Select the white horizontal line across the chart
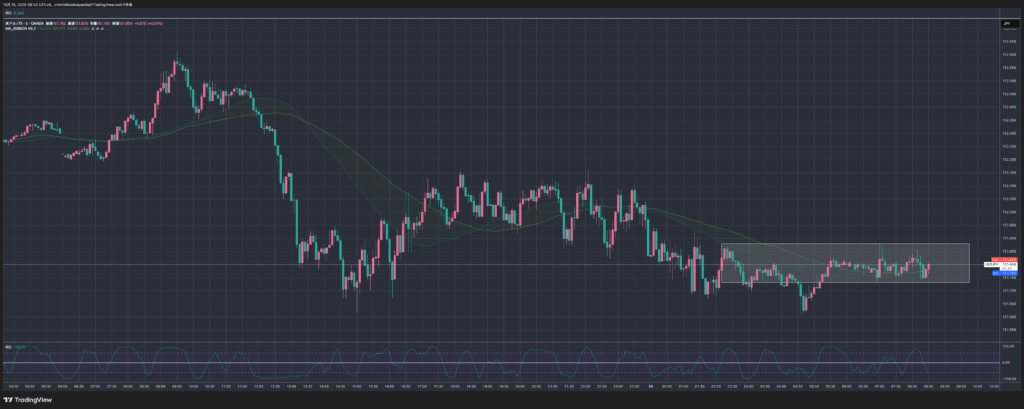 tap(400, 264)
